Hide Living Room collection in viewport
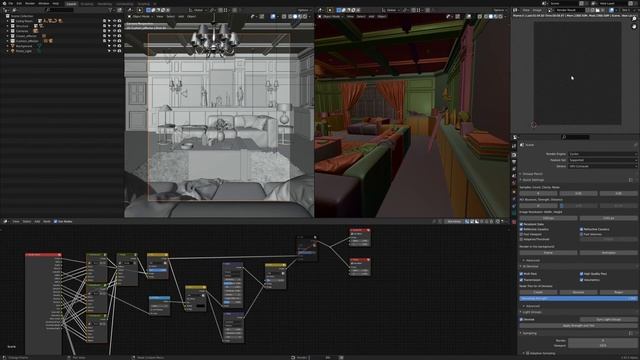The image size is (640, 360). [114, 21]
